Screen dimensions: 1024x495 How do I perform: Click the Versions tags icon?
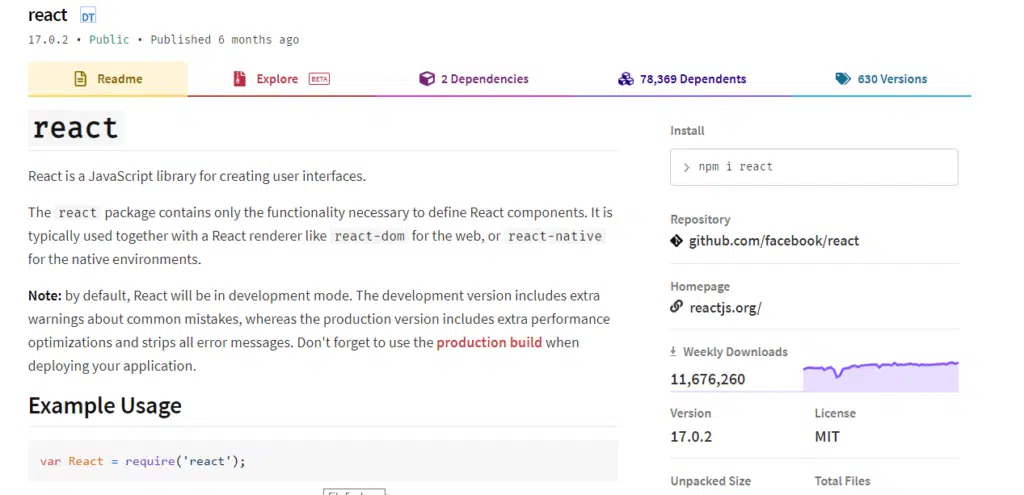(843, 79)
